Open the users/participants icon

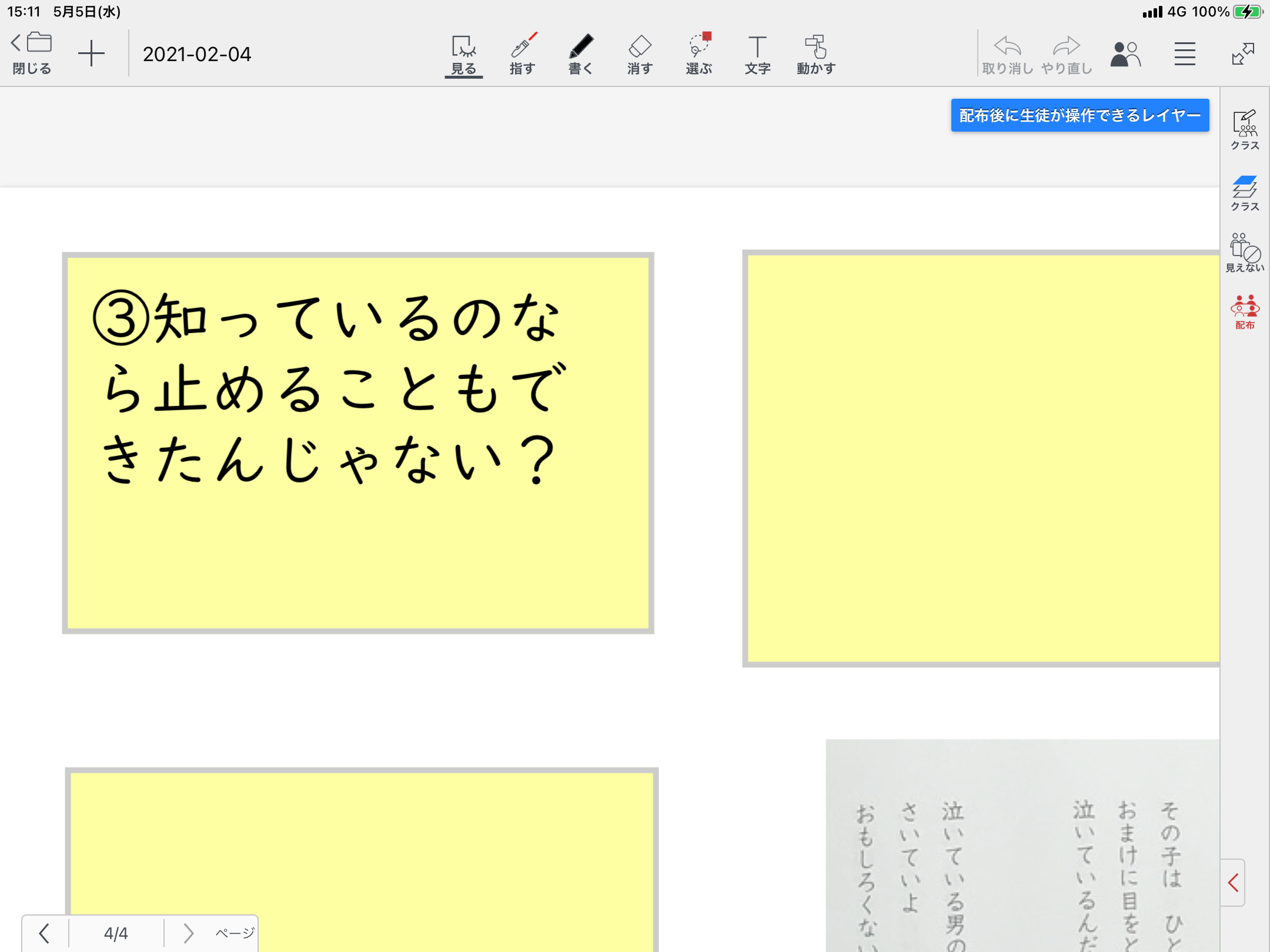pyautogui.click(x=1125, y=54)
